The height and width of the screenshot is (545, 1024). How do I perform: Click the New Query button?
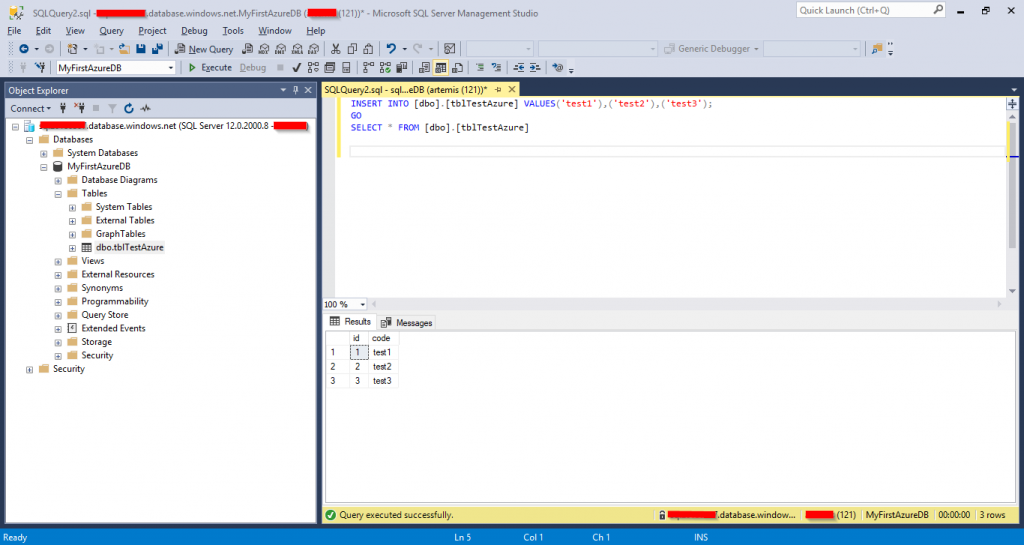(204, 49)
